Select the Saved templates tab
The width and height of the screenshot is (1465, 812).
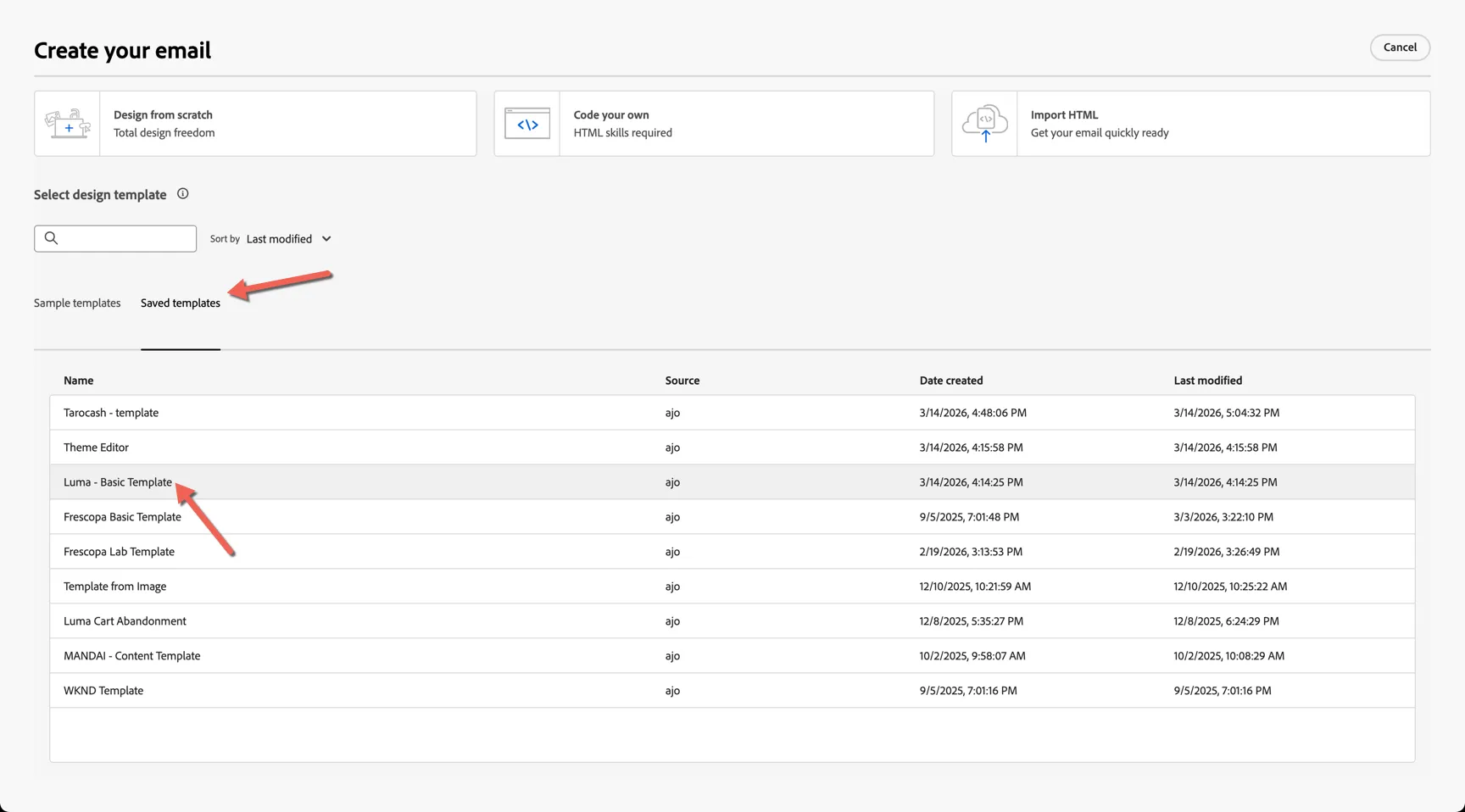tap(181, 303)
